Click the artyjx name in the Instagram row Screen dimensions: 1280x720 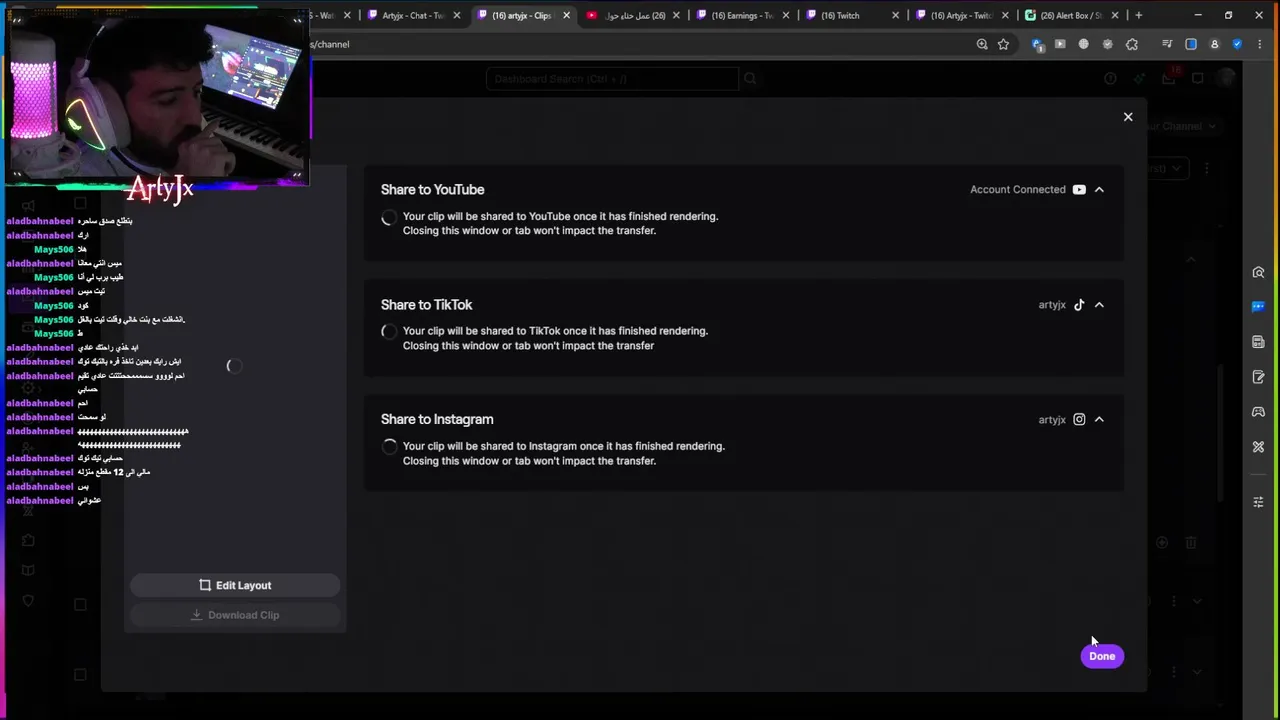click(1052, 420)
